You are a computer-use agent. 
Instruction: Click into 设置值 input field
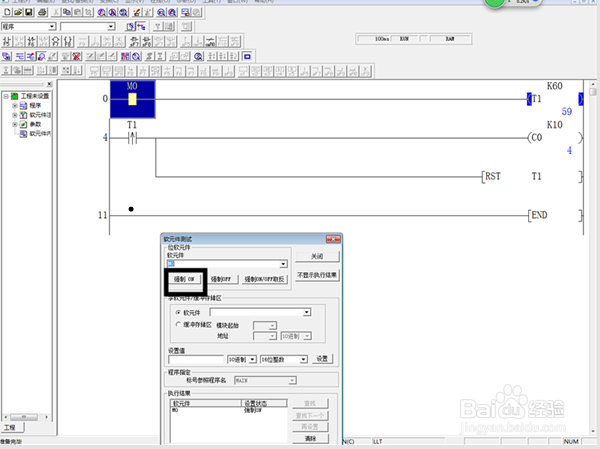[x=196, y=359]
